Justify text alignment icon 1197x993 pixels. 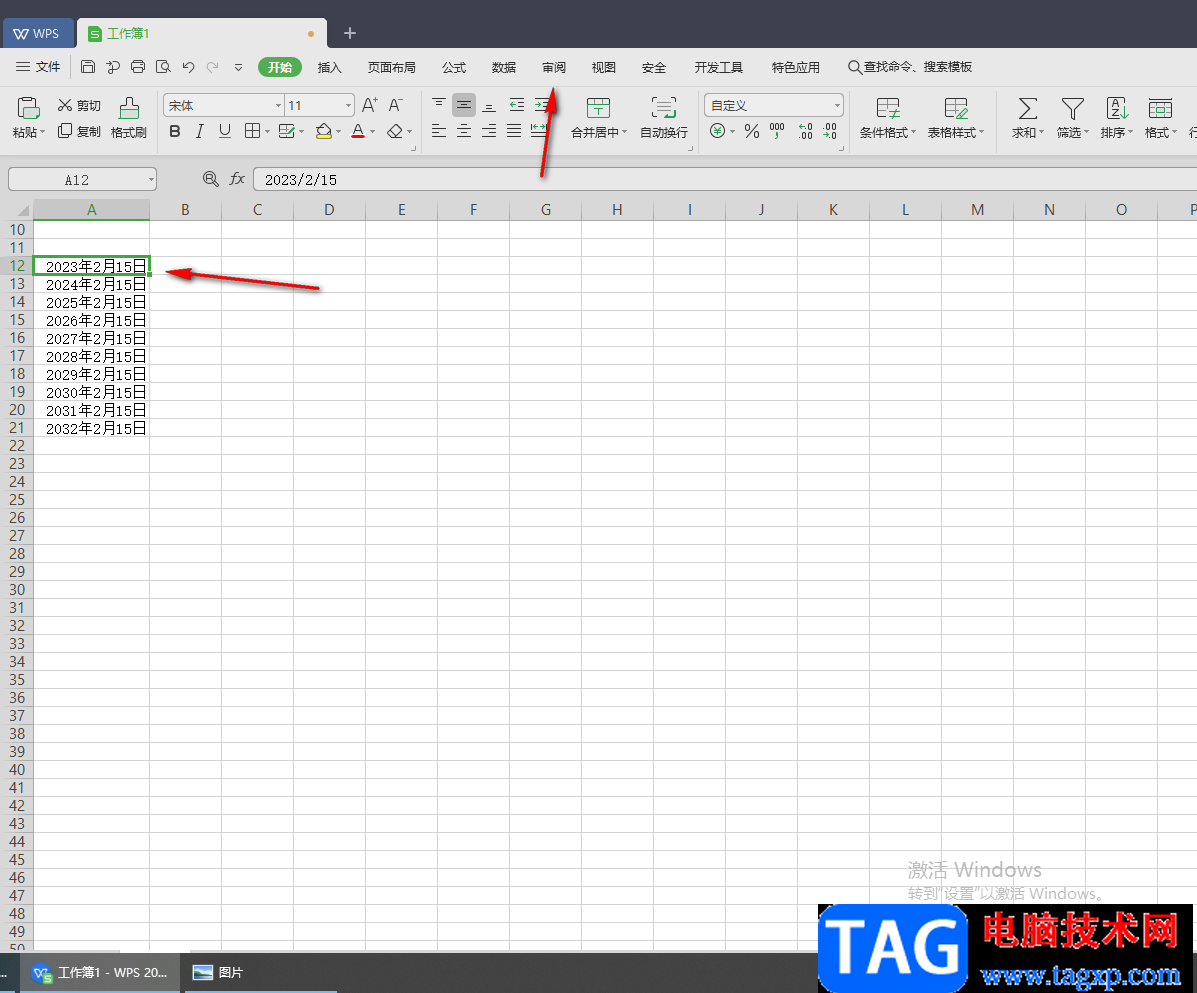coord(515,131)
